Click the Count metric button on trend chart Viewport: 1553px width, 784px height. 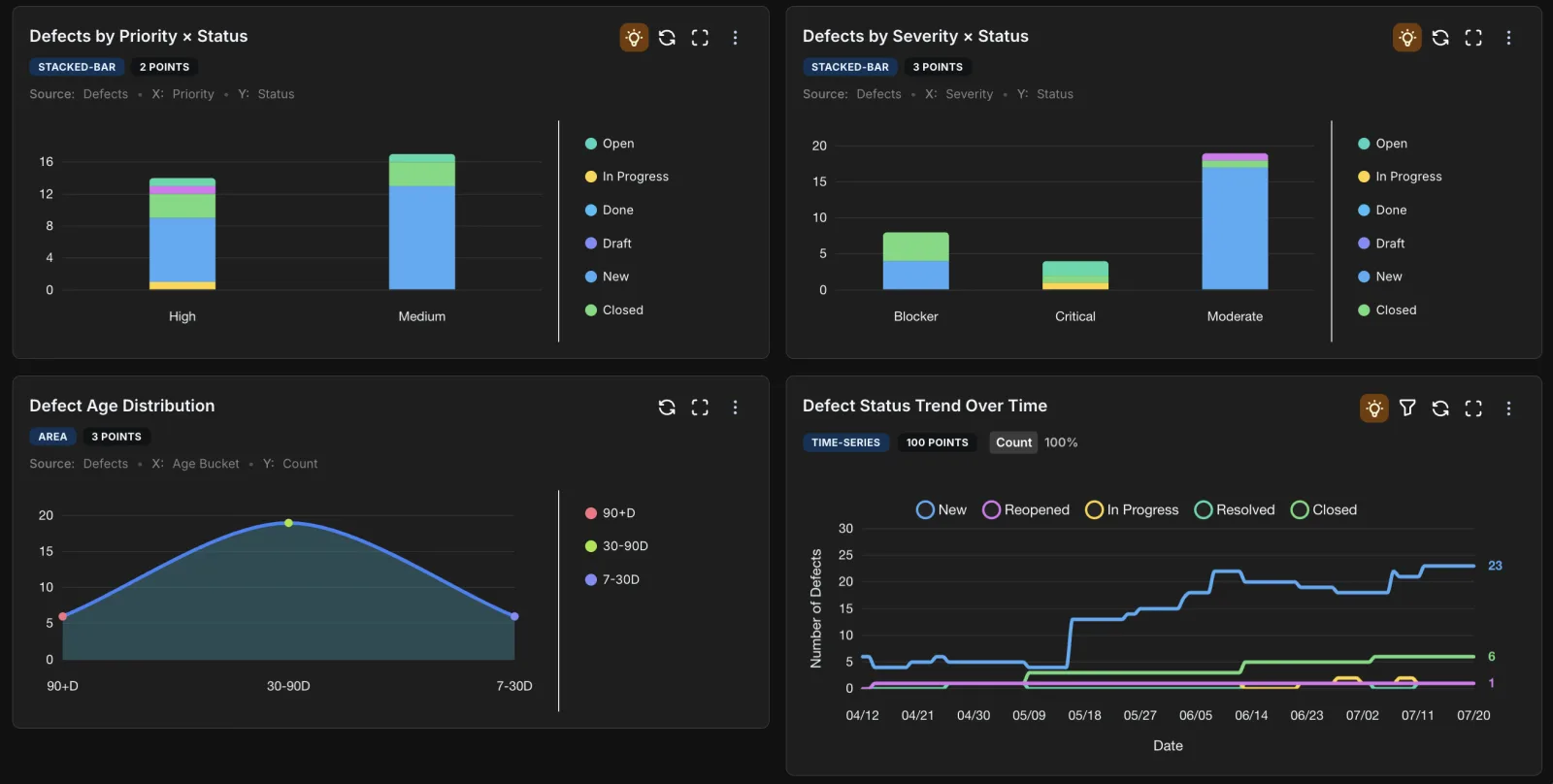pyautogui.click(x=1013, y=442)
